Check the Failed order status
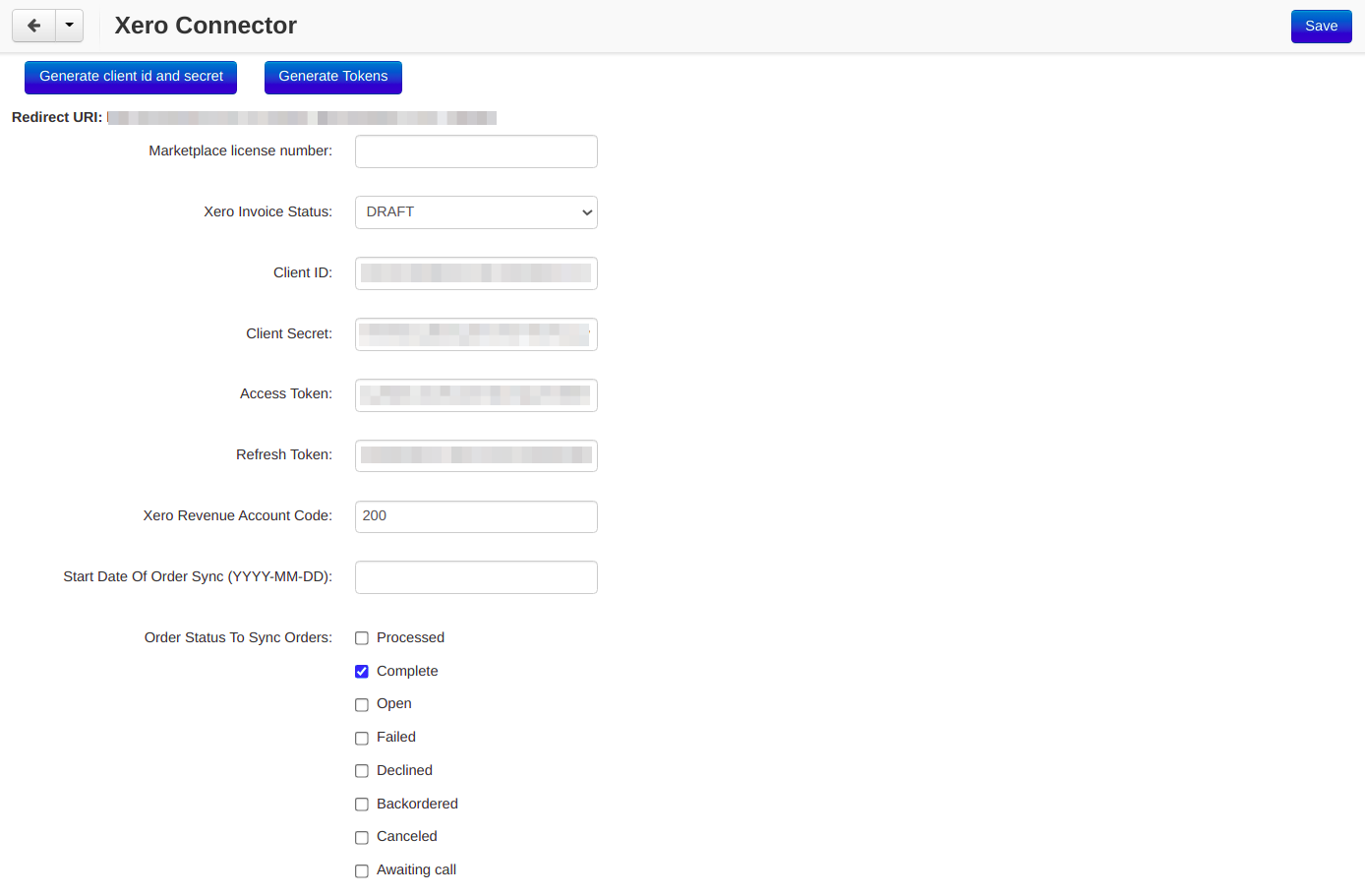This screenshot has height=896, width=1365. [x=362, y=738]
